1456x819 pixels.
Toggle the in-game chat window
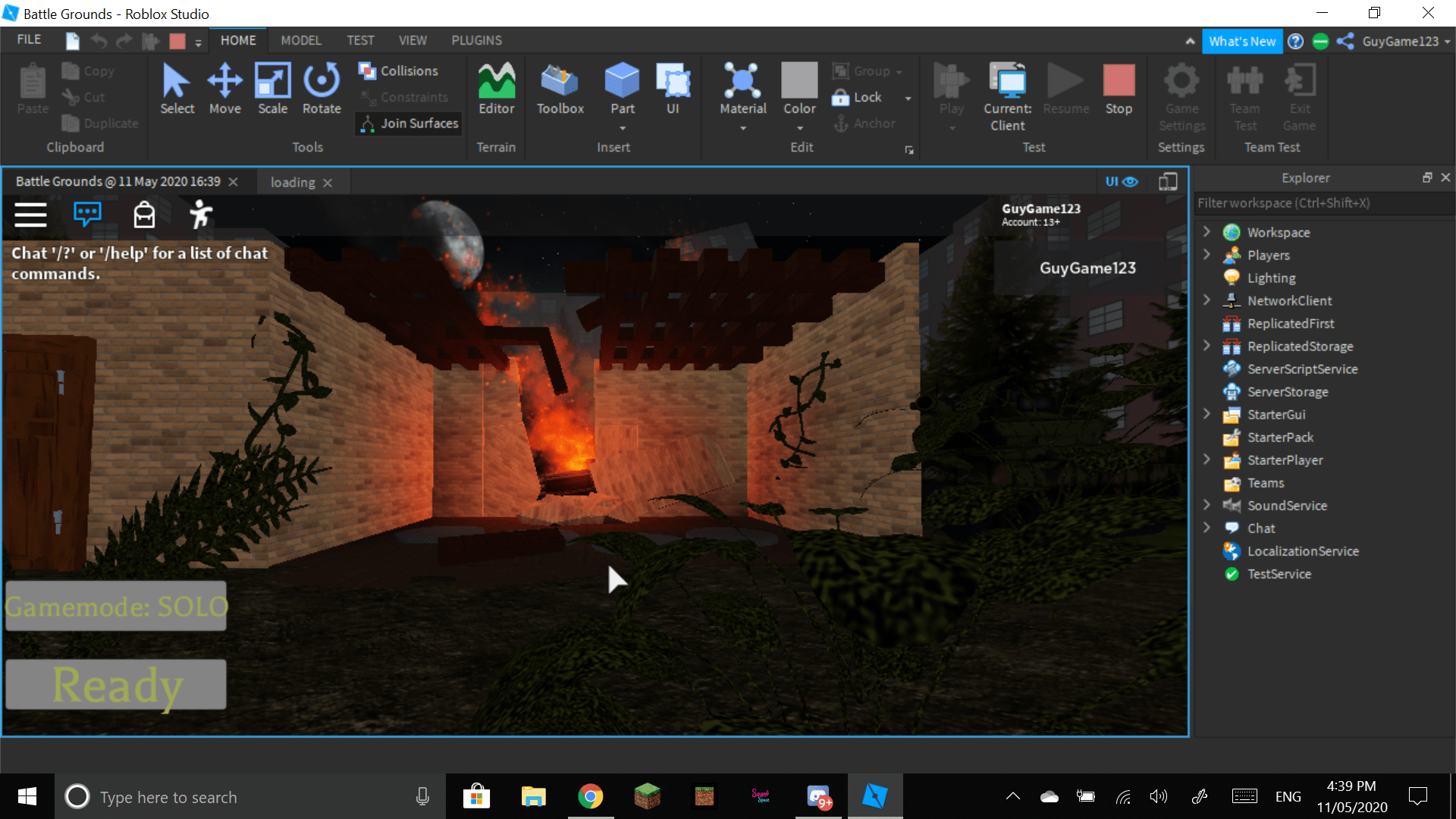pyautogui.click(x=87, y=215)
